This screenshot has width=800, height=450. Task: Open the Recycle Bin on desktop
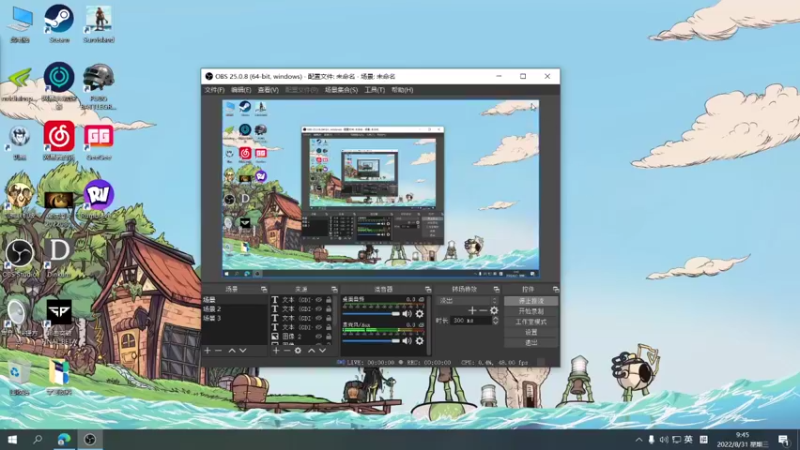(x=19, y=377)
